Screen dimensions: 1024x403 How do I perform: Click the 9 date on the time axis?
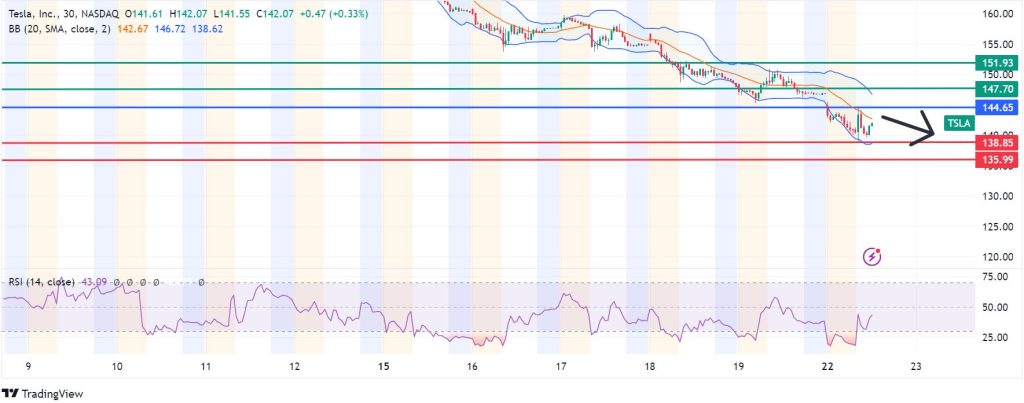[29, 367]
